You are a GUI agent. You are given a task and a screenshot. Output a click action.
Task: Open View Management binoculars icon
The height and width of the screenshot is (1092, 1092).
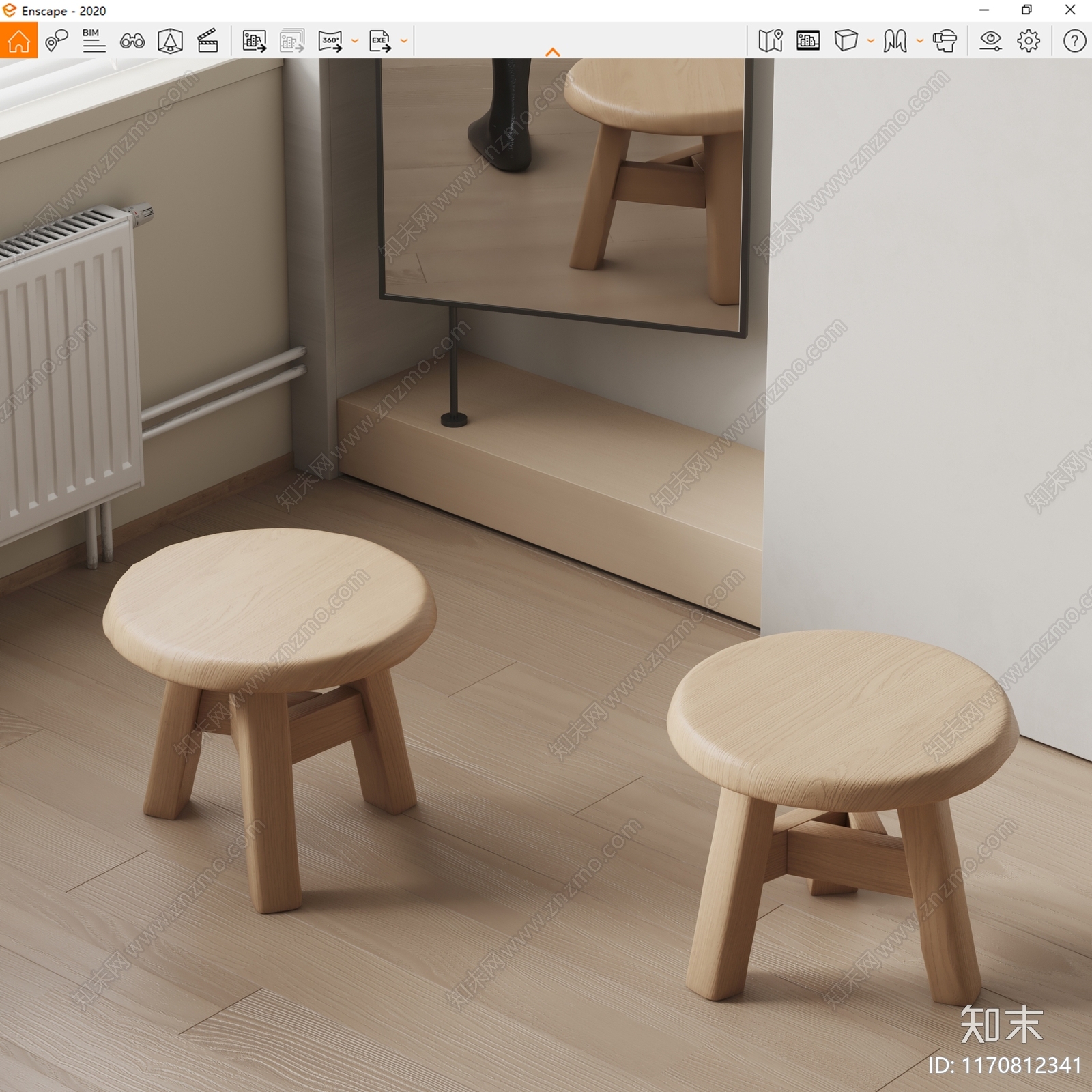pos(132,41)
